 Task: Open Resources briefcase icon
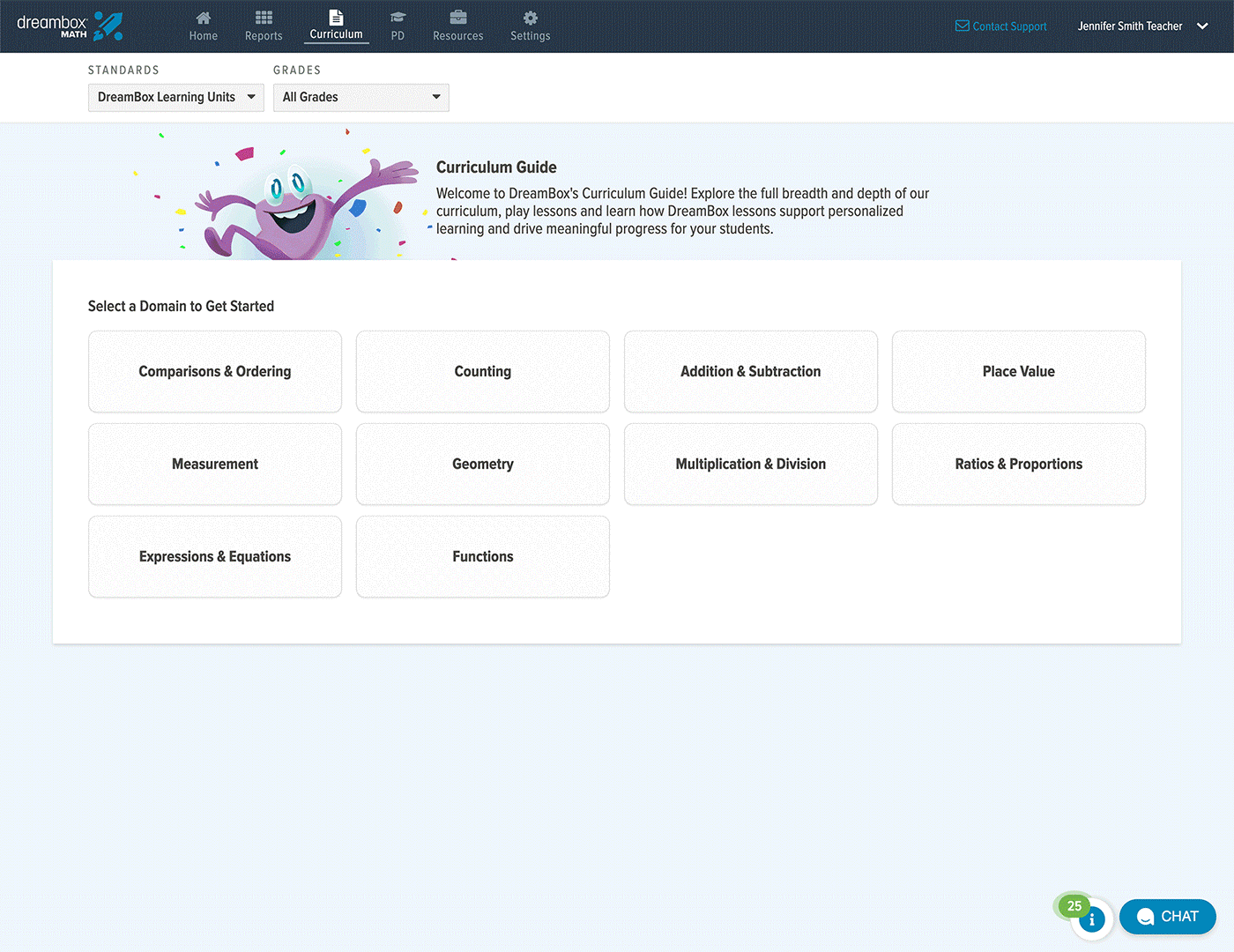(x=457, y=19)
